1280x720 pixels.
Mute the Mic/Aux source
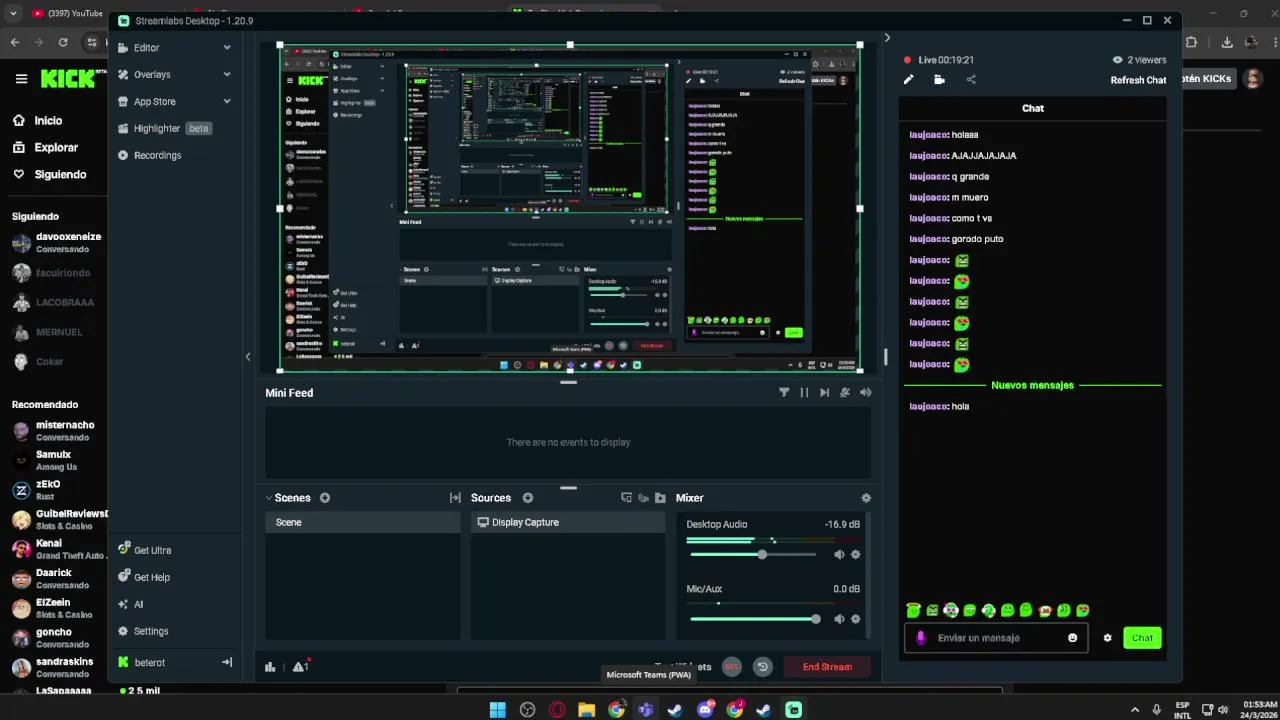pos(839,619)
